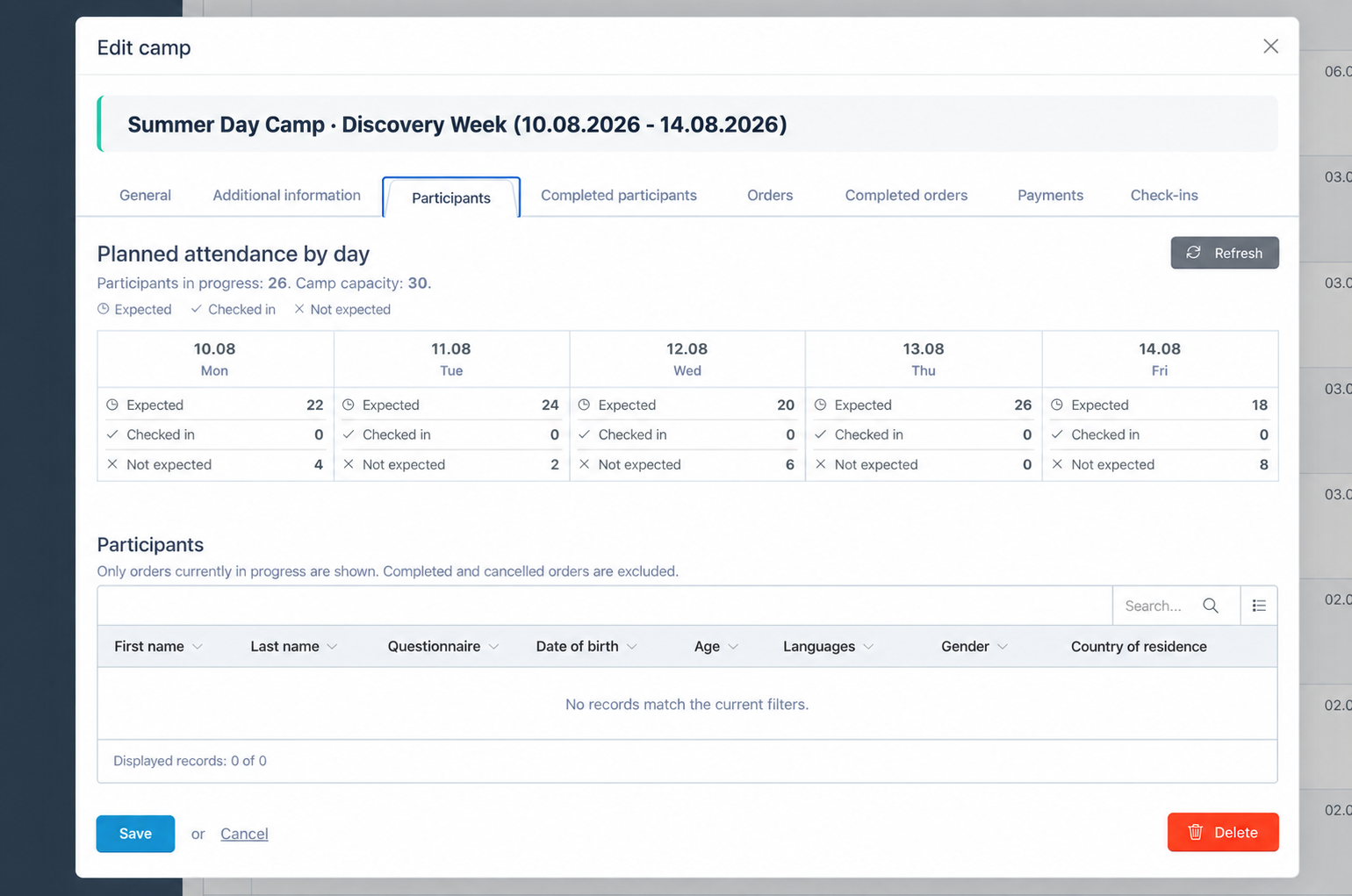Click the Not expected count 8 for 14.08

[1264, 464]
